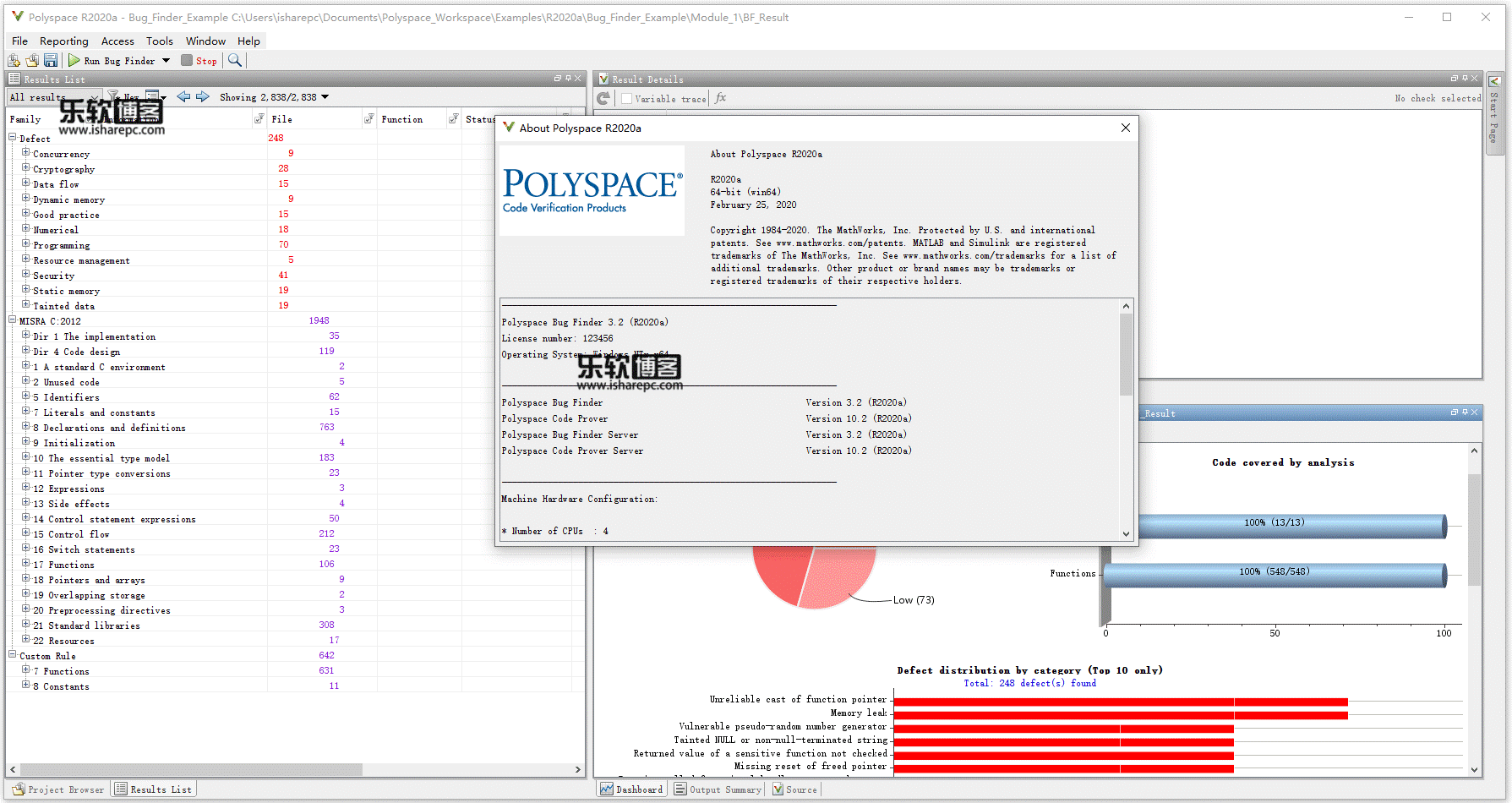1512x803 pixels.
Task: Open the Showing 2,838/2,838 dropdown arrow
Action: (x=325, y=97)
